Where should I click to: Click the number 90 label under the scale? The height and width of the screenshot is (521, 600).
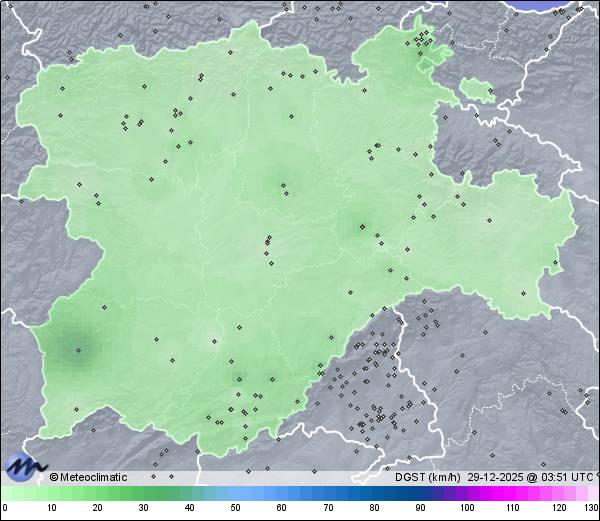click(x=420, y=509)
